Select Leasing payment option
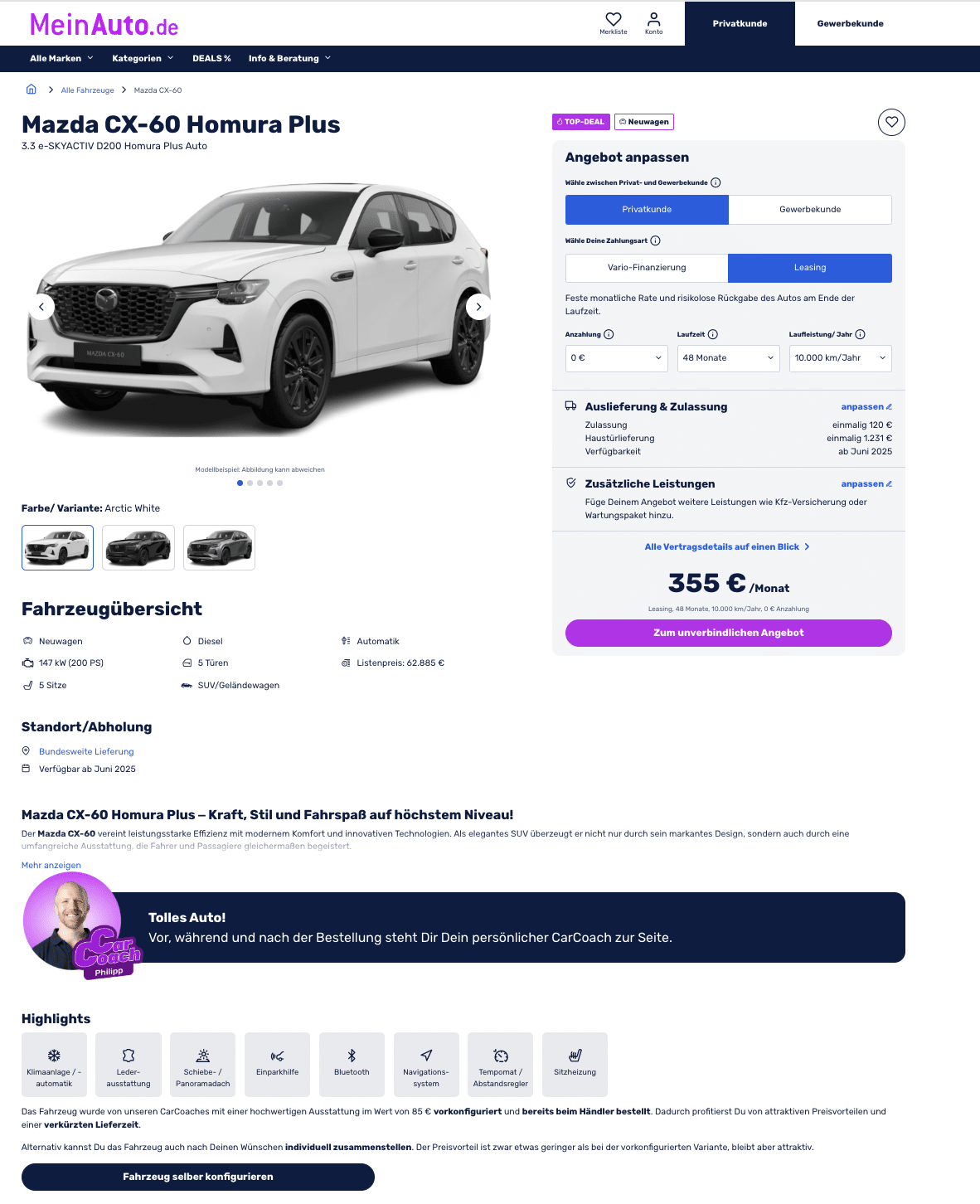Viewport: 980px width, 1204px height. click(810, 268)
